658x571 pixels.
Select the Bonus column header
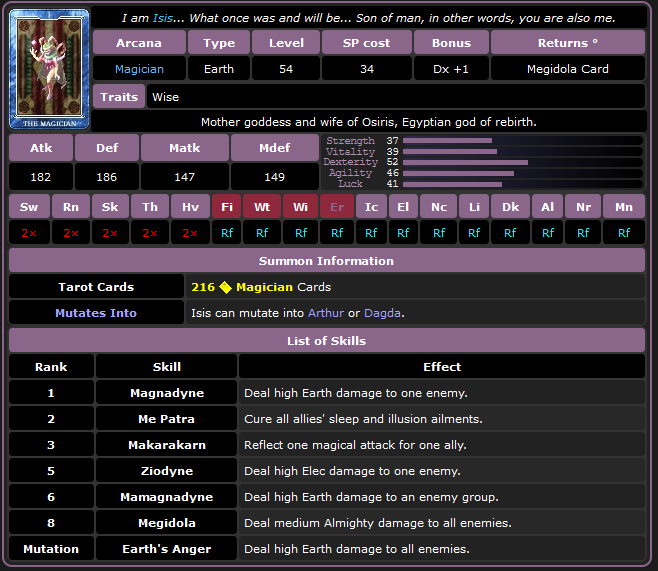click(x=452, y=42)
